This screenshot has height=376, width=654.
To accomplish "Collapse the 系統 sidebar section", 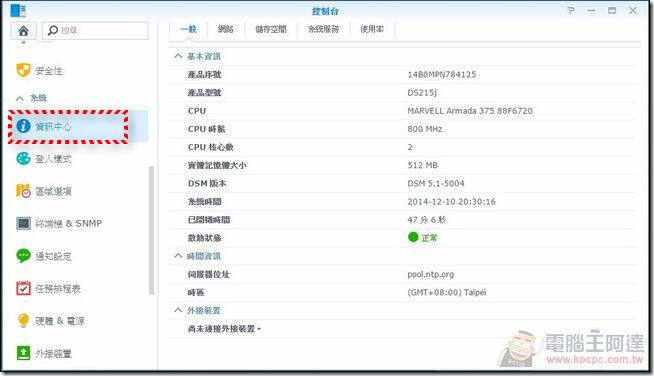I will pyautogui.click(x=20, y=98).
